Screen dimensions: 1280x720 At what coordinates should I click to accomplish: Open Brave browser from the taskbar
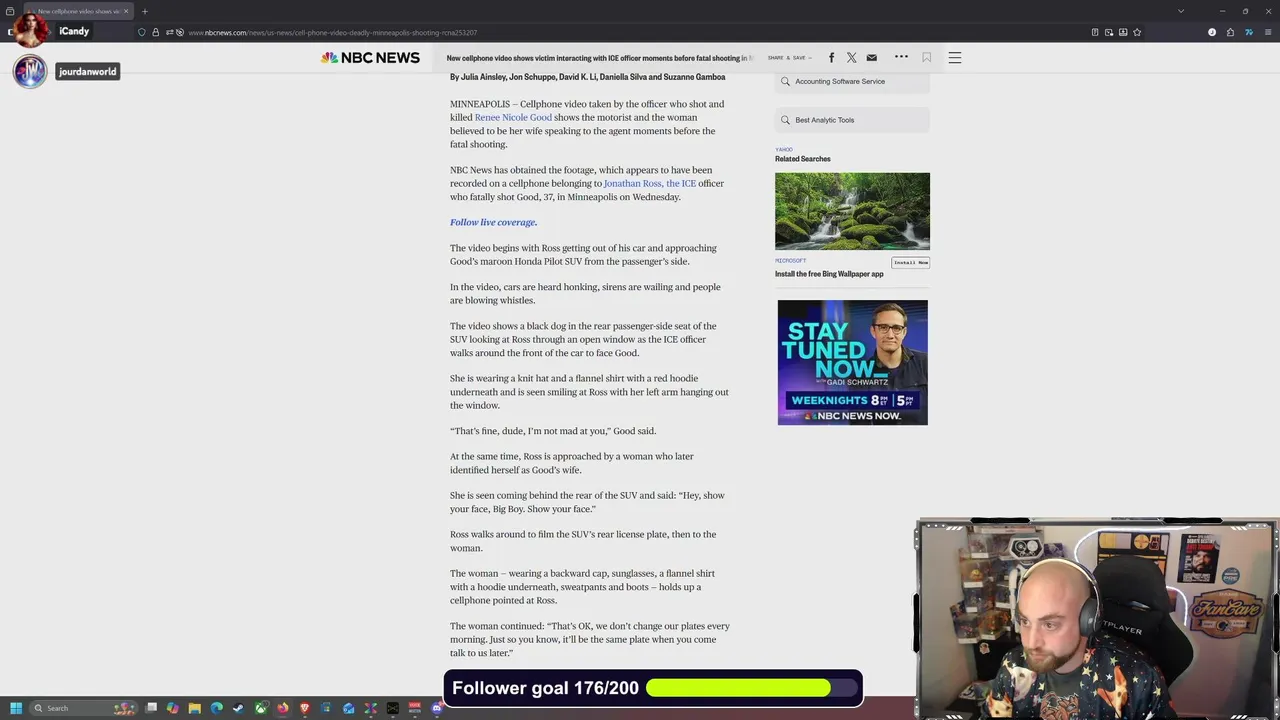click(x=305, y=708)
